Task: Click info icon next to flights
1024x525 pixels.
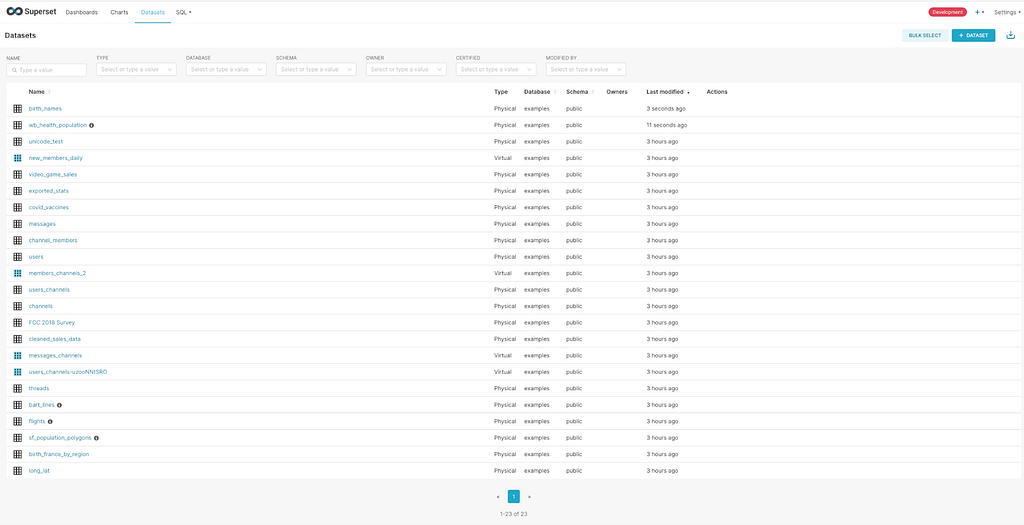Action: coord(50,421)
